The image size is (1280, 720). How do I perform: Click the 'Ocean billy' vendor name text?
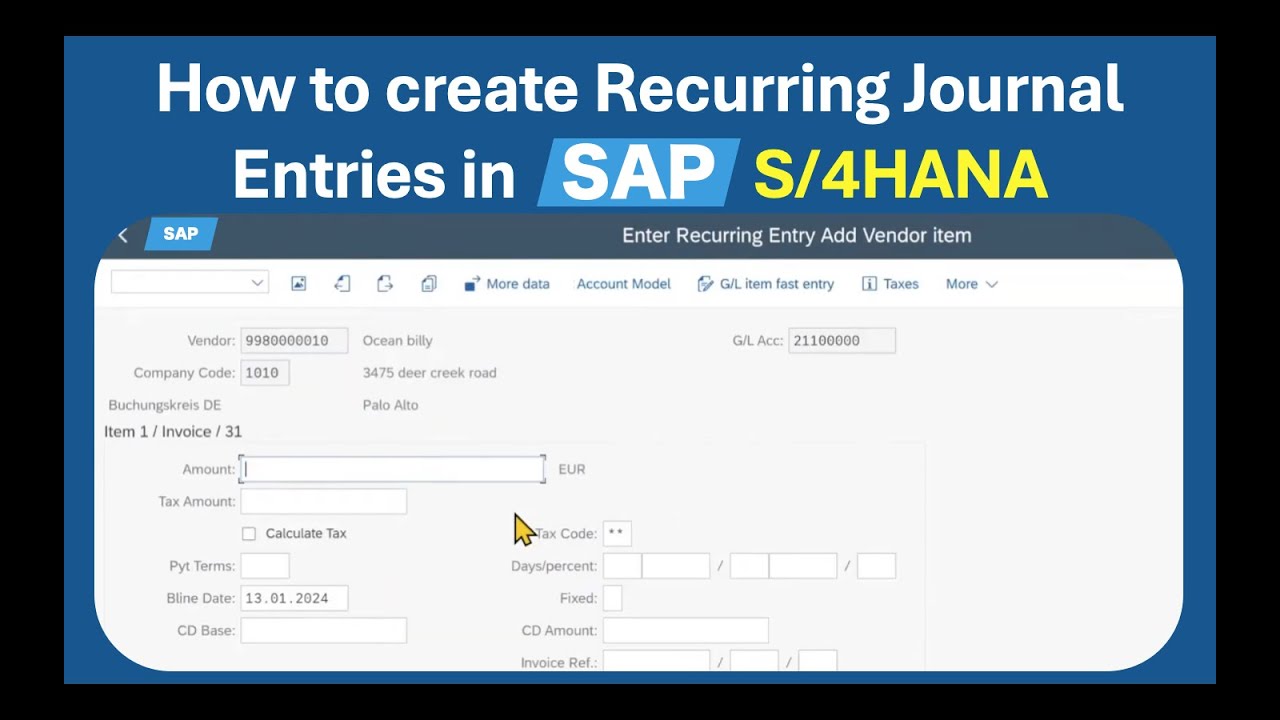[398, 340]
